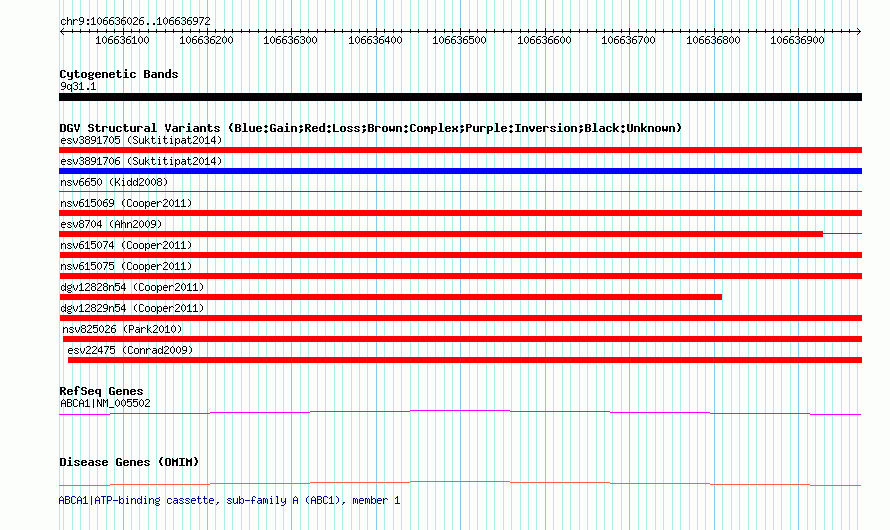Select the 106636900 ruler tick label

797,40
